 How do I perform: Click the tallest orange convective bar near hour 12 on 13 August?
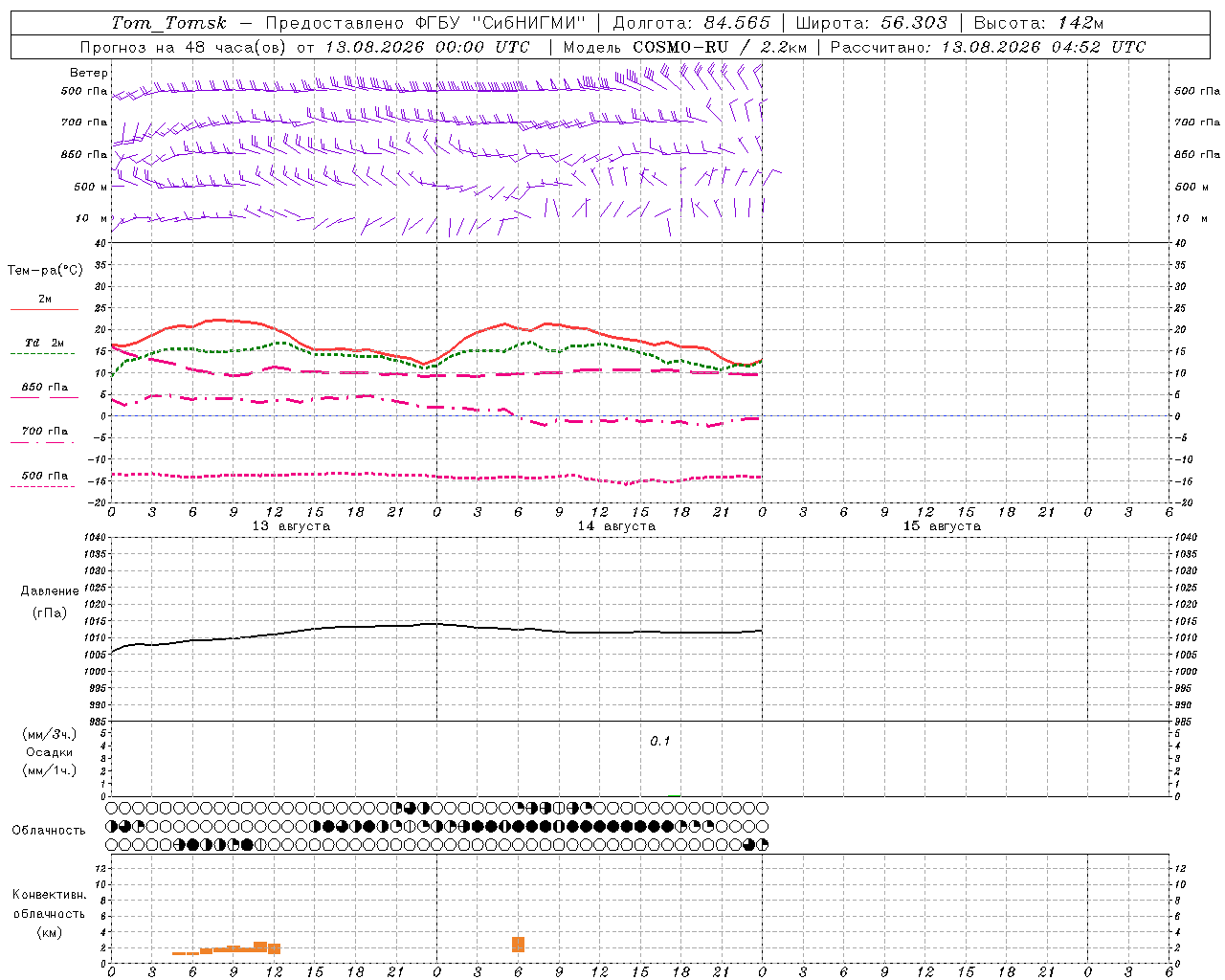(x=260, y=947)
